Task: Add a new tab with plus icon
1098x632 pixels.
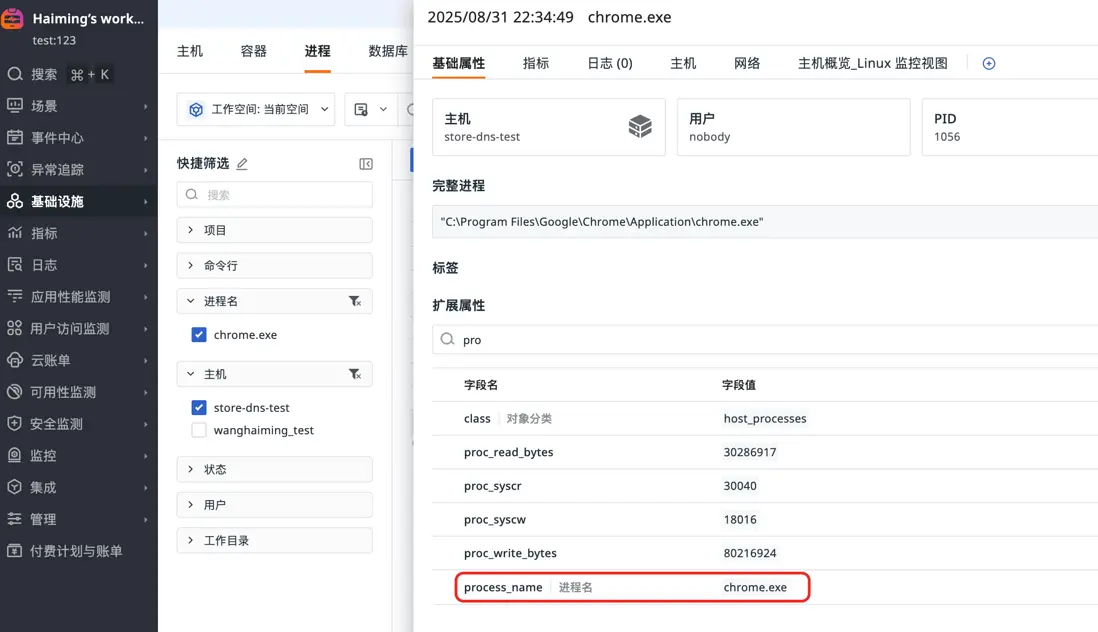Action: (989, 64)
